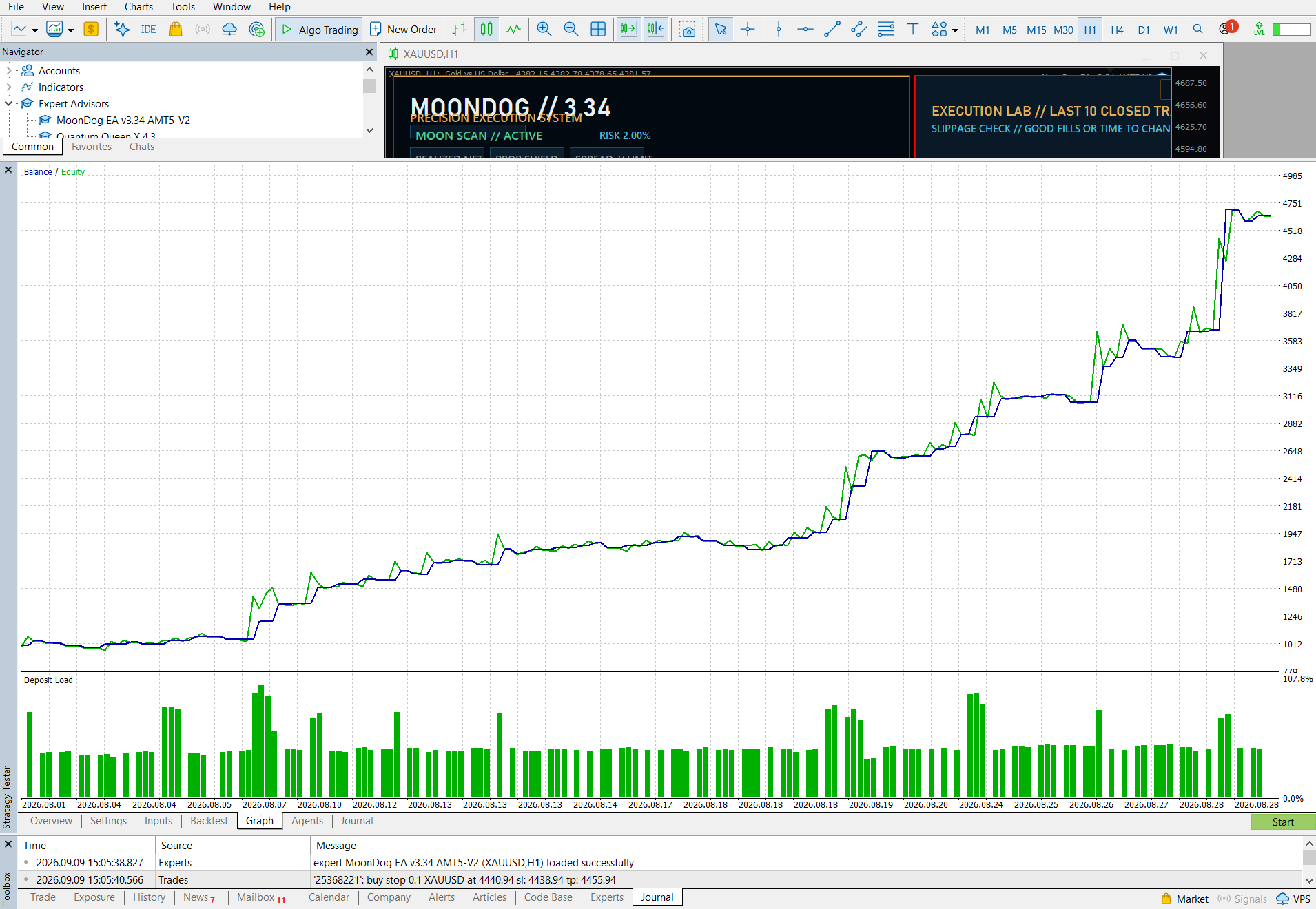Select the horizontal line drawing tool
Image resolution: width=1316 pixels, height=909 pixels.
[x=805, y=30]
